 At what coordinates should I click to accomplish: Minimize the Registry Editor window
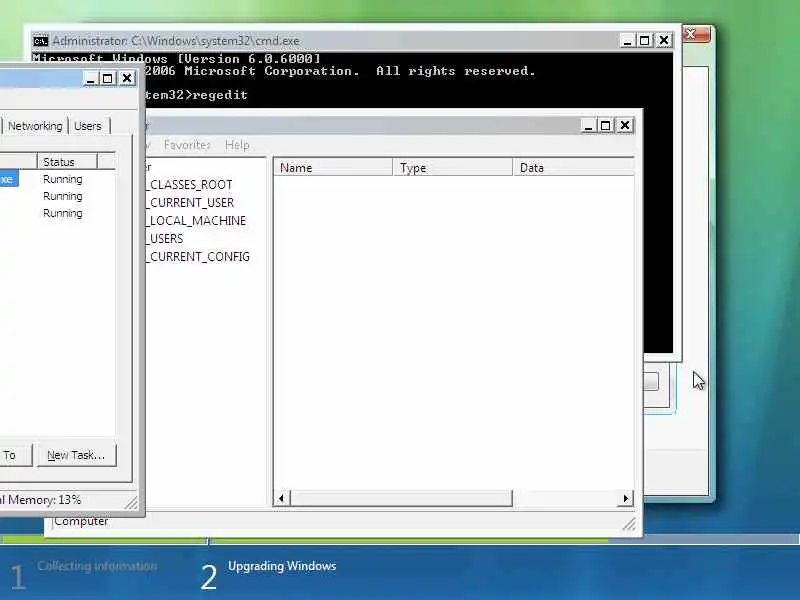point(588,126)
